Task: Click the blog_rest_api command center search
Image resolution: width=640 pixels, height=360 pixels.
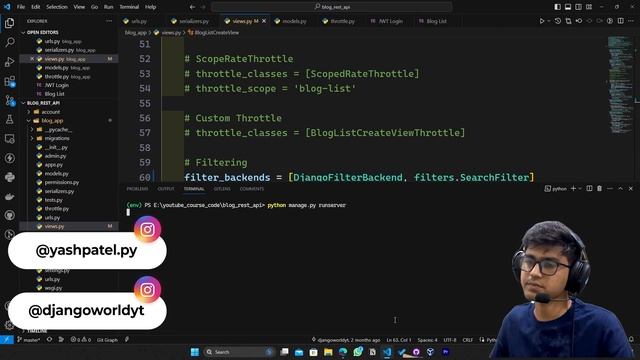Action: (332, 7)
